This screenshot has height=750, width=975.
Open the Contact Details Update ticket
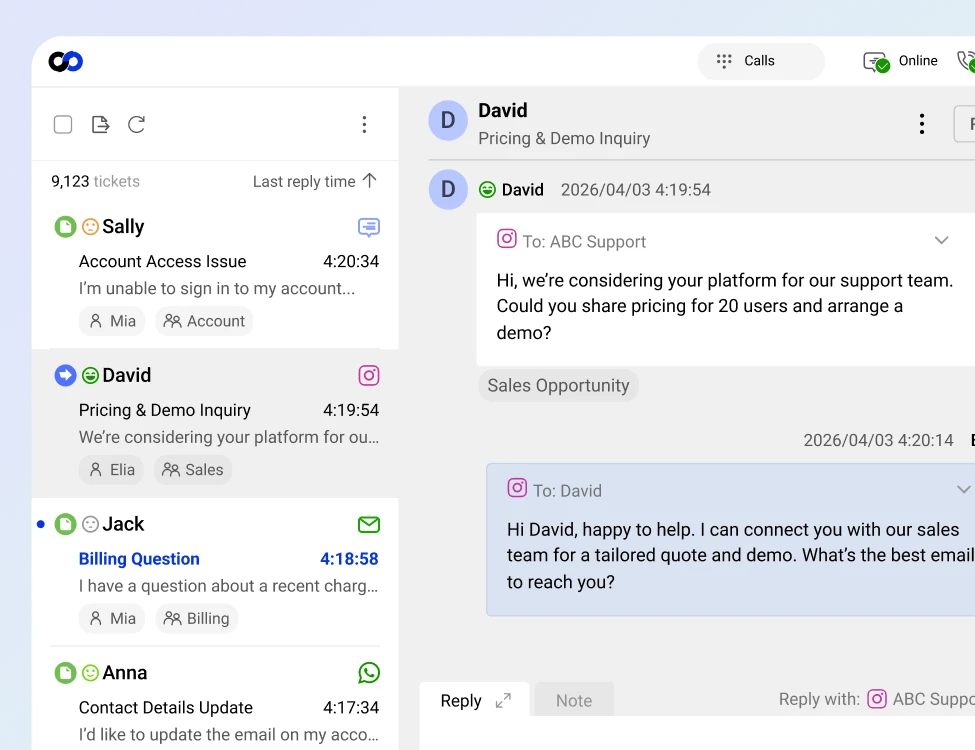[x=166, y=707]
